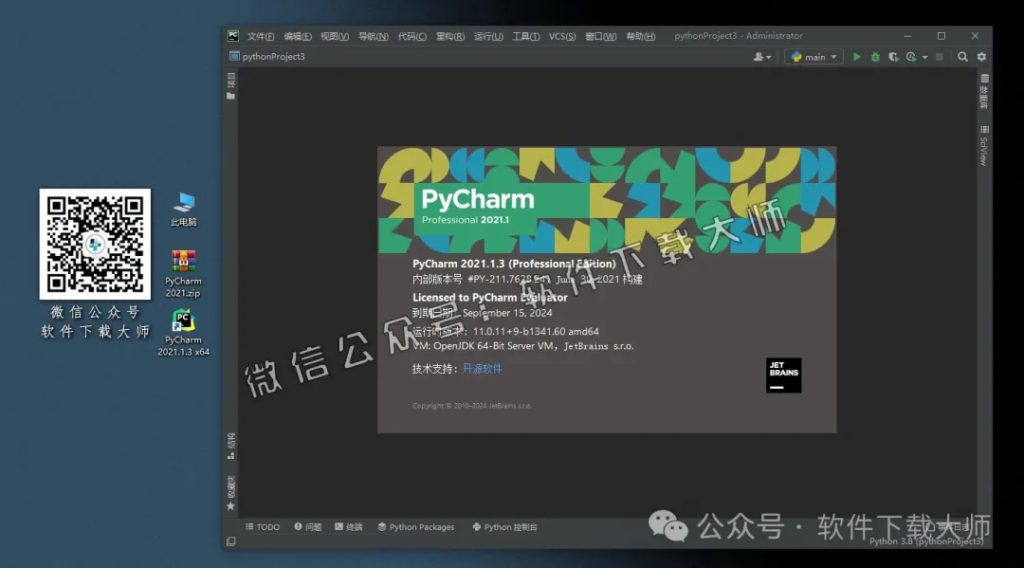Select the PyCharm 2021.1.3 x64 desktop shortcut
Image resolution: width=1024 pixels, height=568 pixels.
(x=184, y=333)
